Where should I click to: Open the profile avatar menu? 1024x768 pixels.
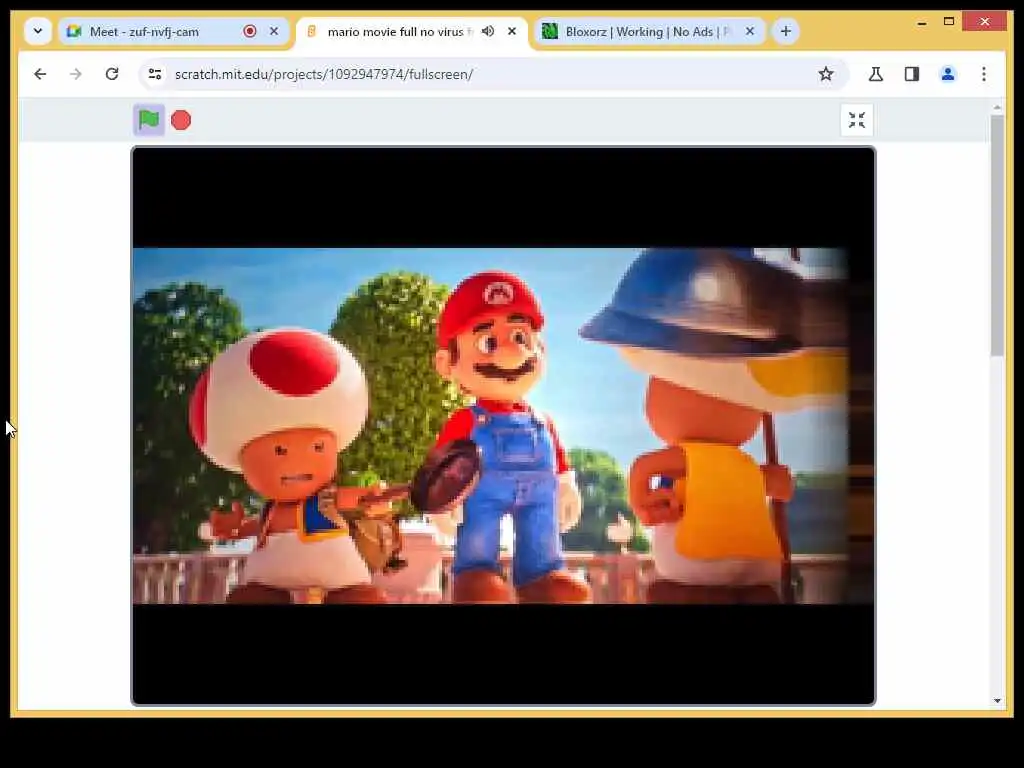coord(948,74)
